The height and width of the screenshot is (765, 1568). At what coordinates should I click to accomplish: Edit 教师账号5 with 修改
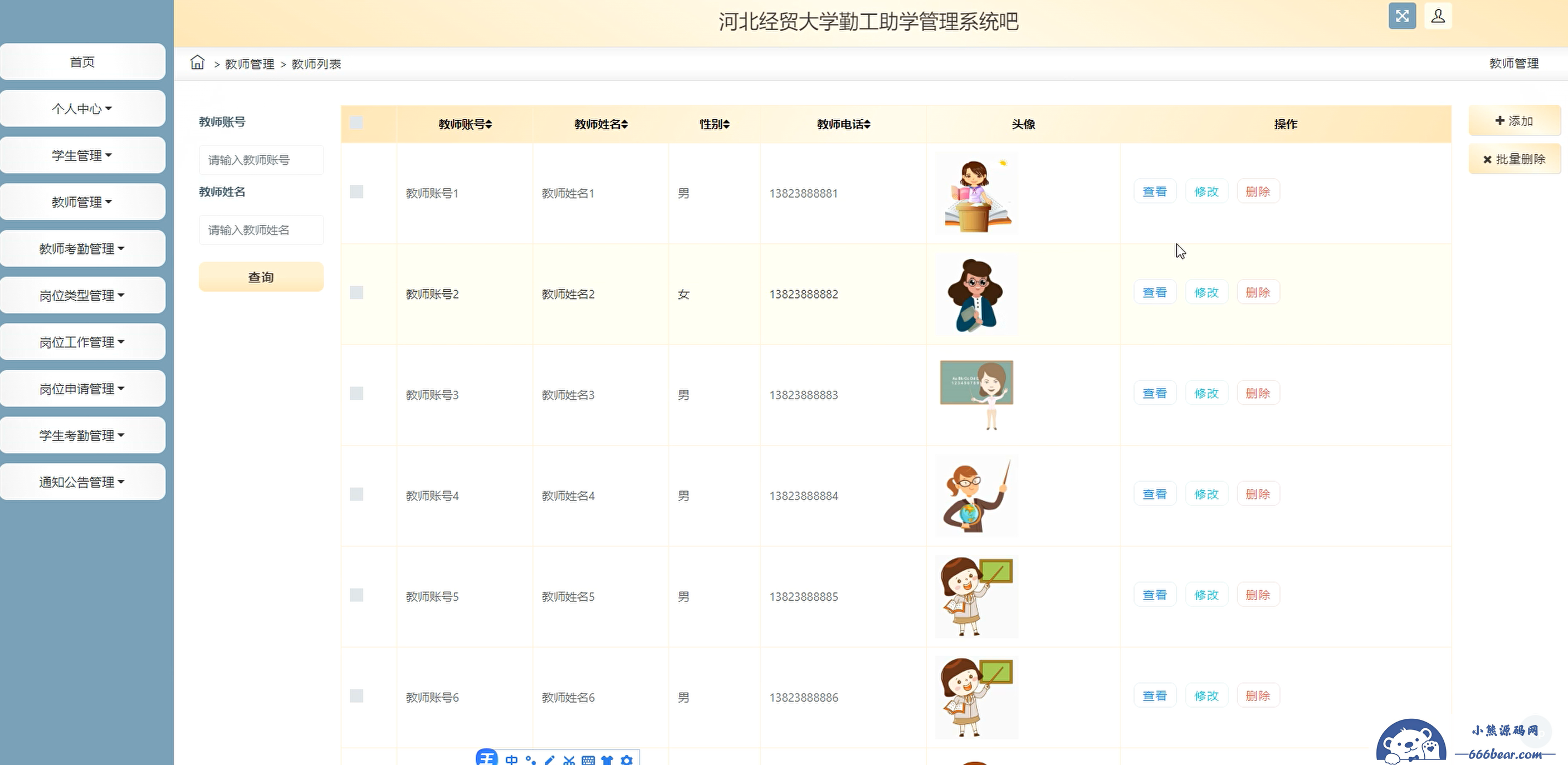[1206, 595]
